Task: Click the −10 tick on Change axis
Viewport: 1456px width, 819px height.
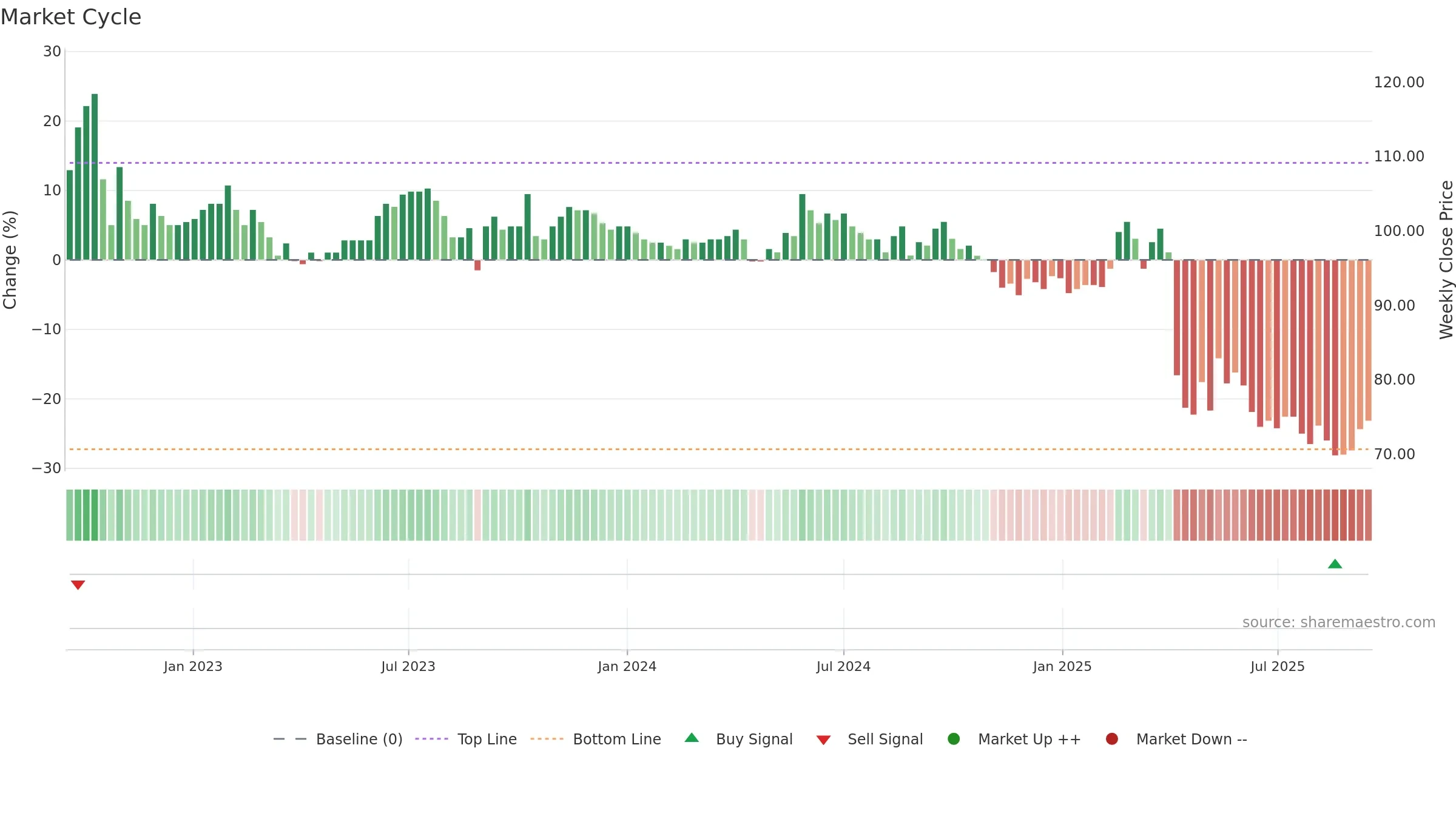Action: tap(47, 329)
